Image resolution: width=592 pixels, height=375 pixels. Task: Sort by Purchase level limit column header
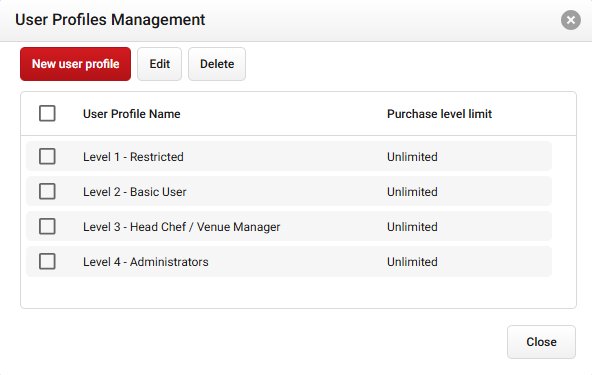pos(439,114)
